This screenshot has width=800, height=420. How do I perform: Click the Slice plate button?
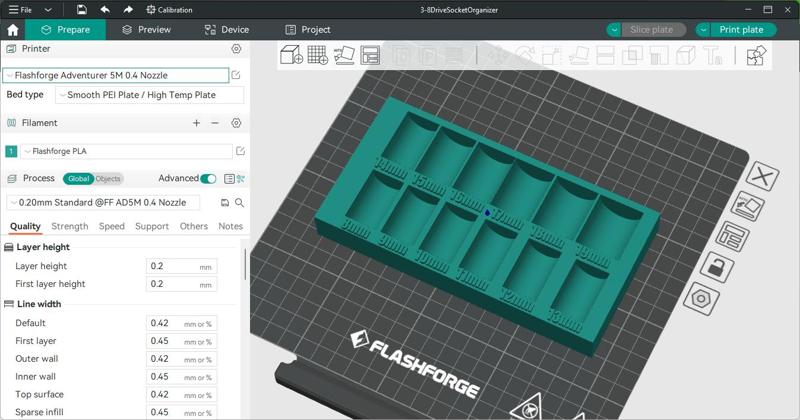(652, 30)
